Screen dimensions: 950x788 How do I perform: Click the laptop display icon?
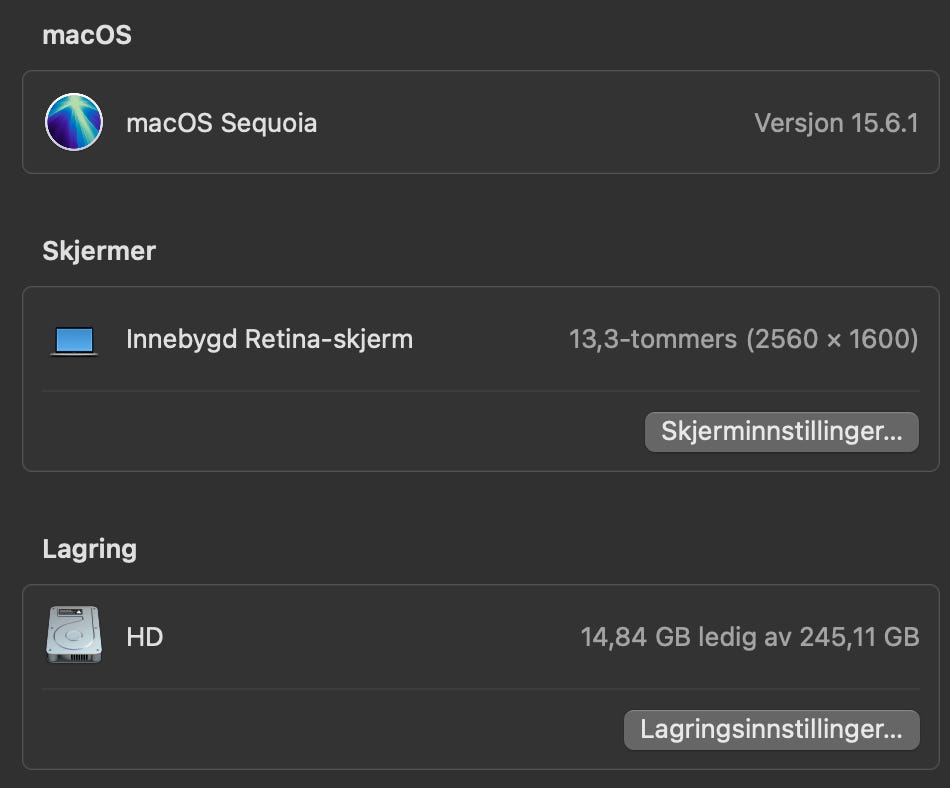pos(74,340)
